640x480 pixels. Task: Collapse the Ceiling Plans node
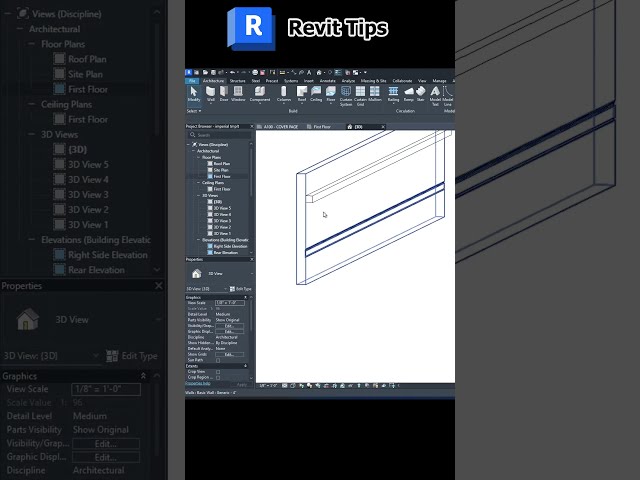(x=199, y=183)
